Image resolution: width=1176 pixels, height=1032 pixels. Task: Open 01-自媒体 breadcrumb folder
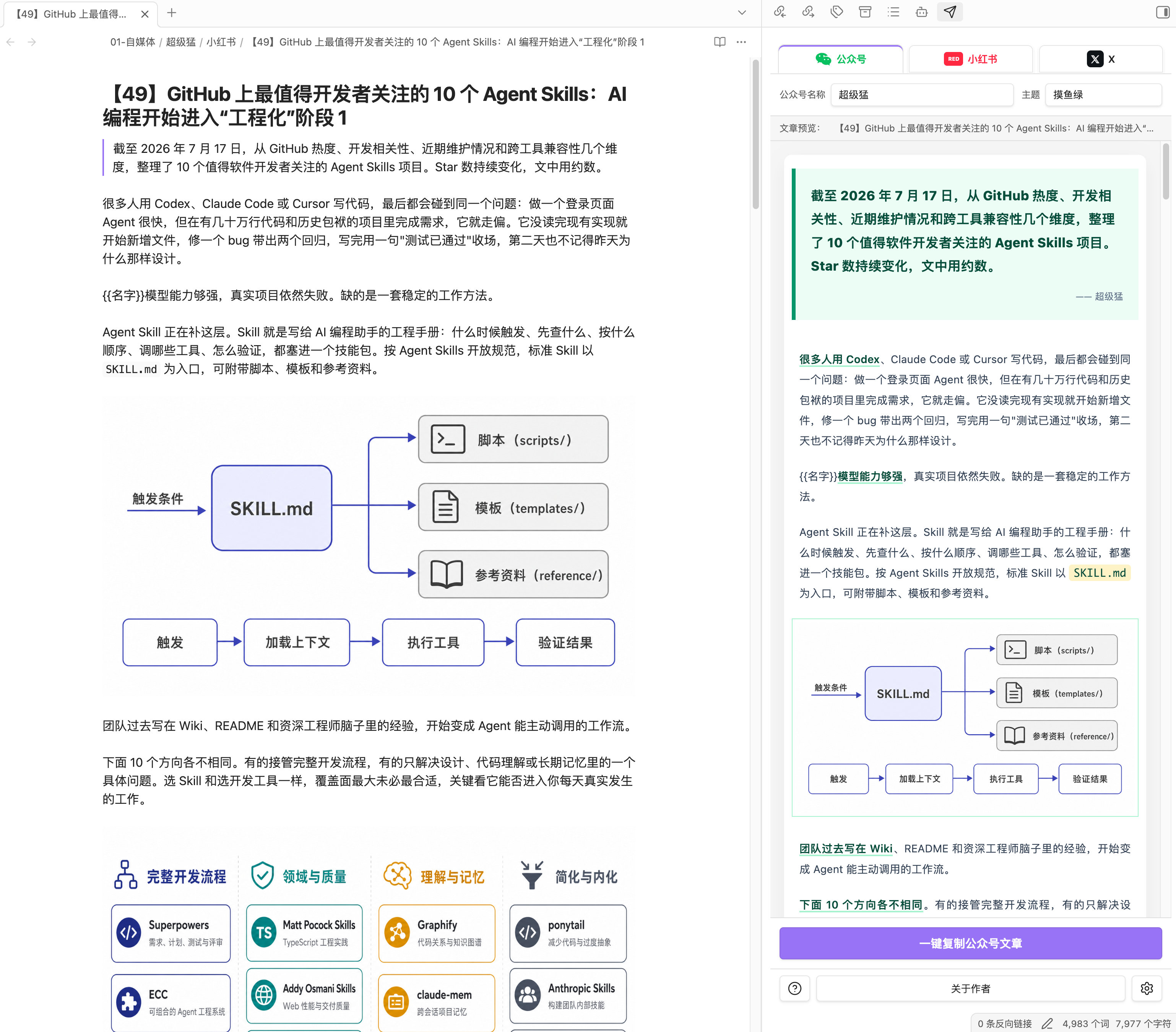pyautogui.click(x=133, y=42)
